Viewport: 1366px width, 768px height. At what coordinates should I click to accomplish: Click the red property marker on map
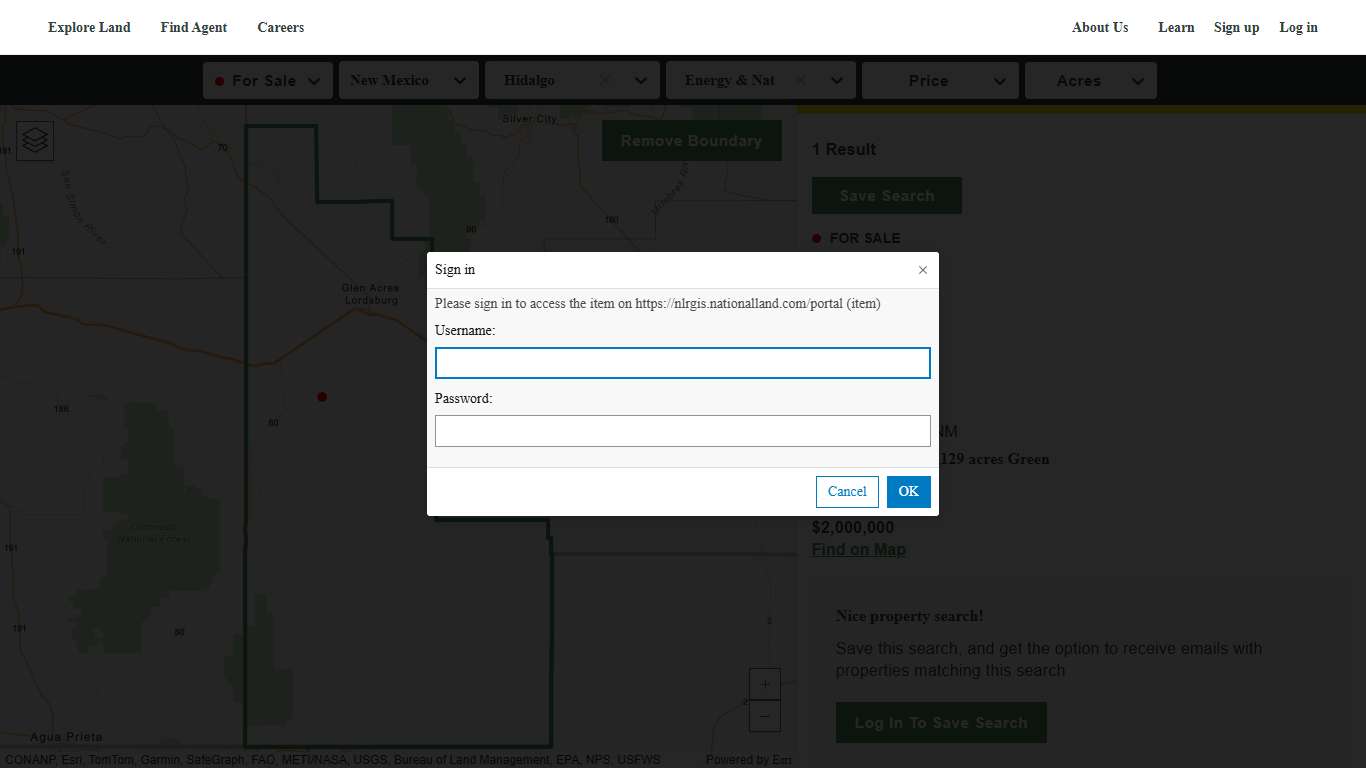(322, 397)
